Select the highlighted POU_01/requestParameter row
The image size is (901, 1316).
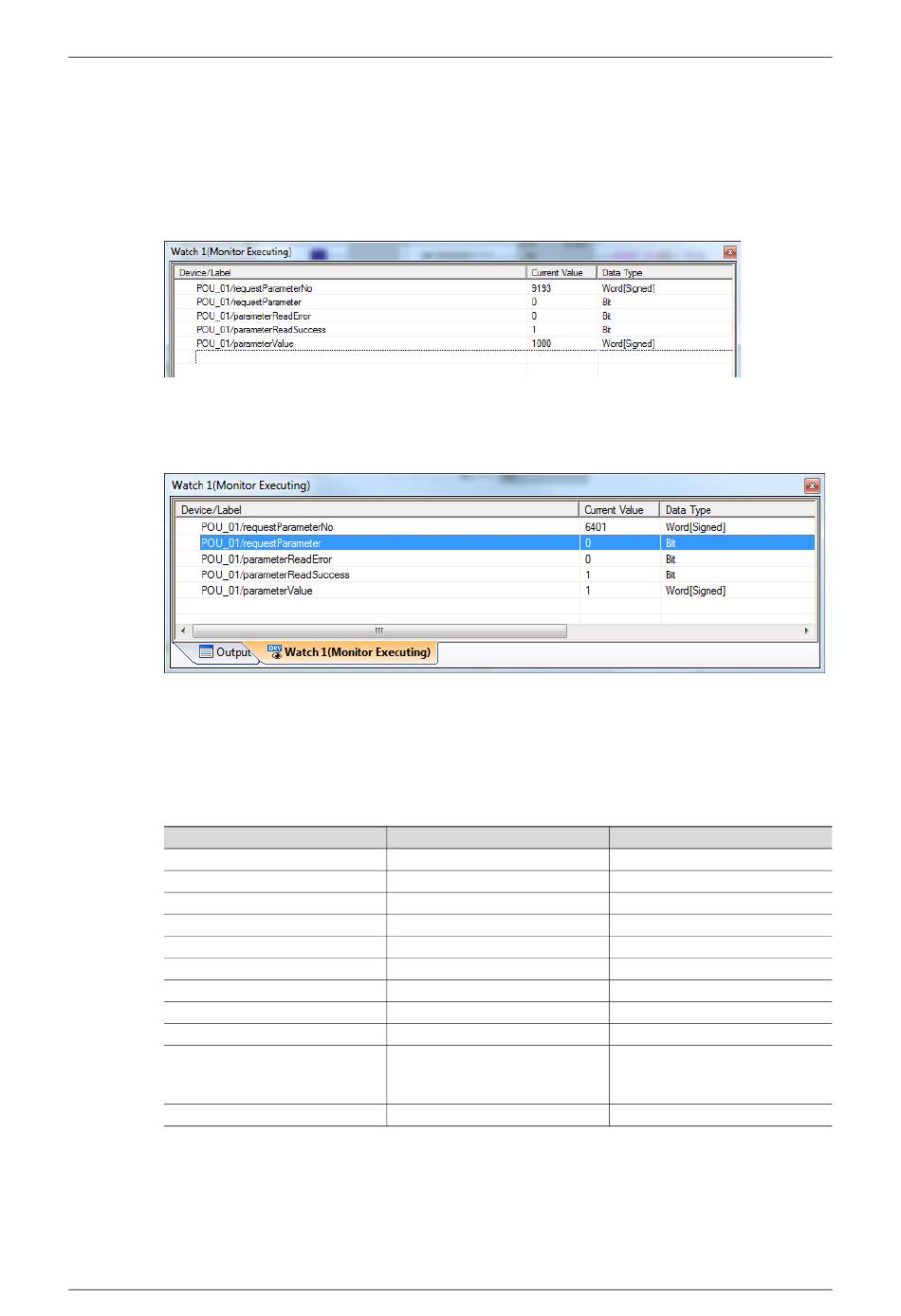493,543
